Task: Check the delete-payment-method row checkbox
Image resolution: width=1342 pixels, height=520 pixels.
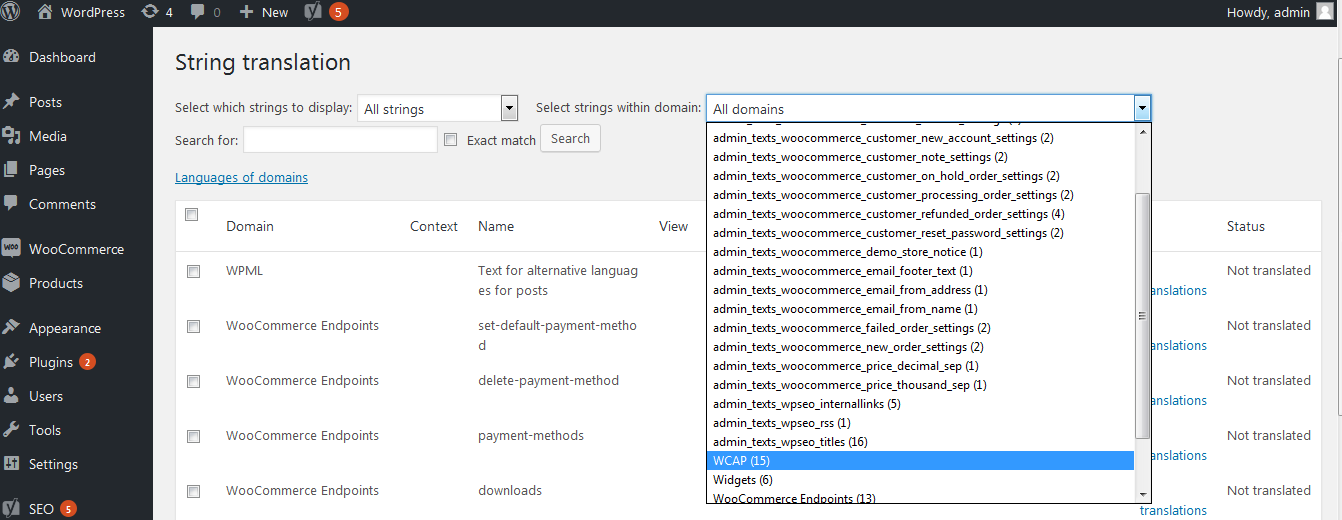Action: pos(193,381)
